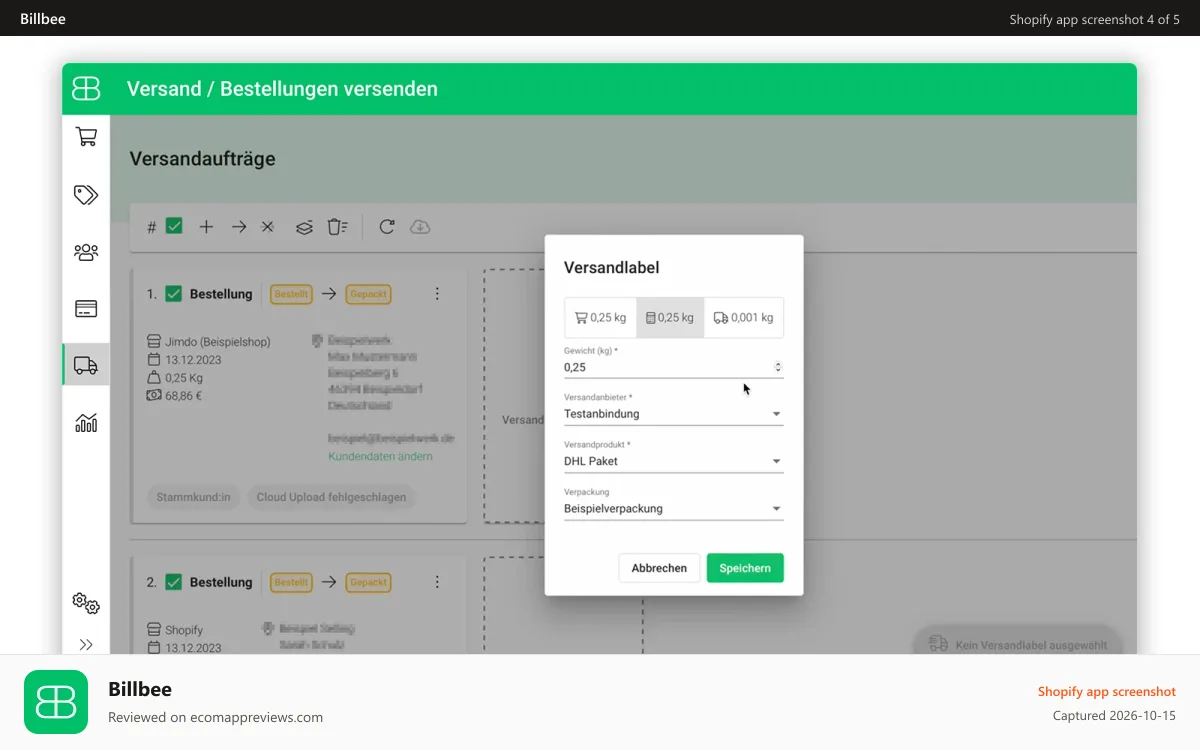
Task: Open the price tags section in sidebar
Action: click(86, 195)
